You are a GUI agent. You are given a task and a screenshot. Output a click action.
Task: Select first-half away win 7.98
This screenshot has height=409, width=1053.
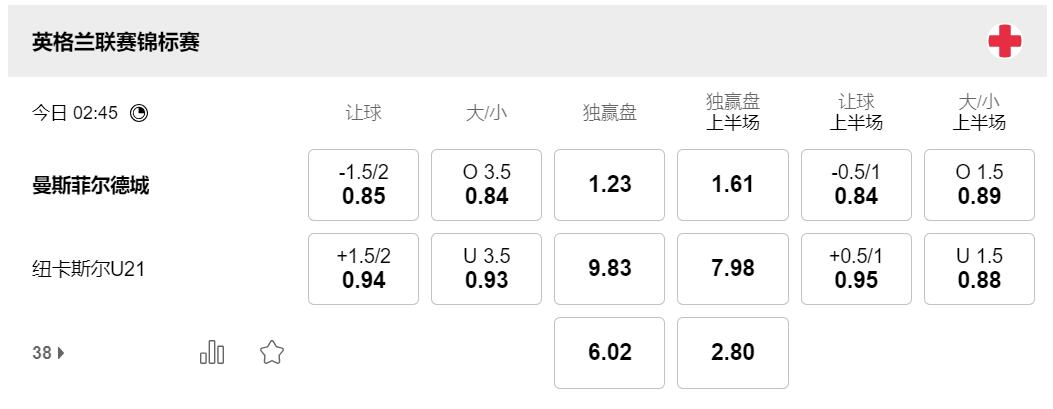tap(732, 269)
